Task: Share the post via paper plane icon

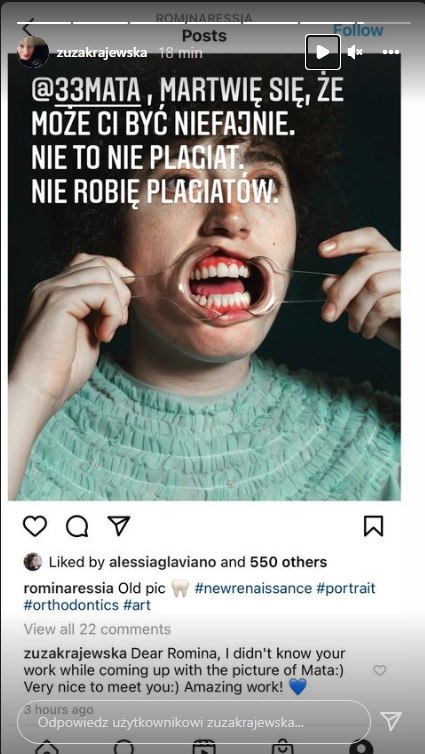Action: point(118,526)
